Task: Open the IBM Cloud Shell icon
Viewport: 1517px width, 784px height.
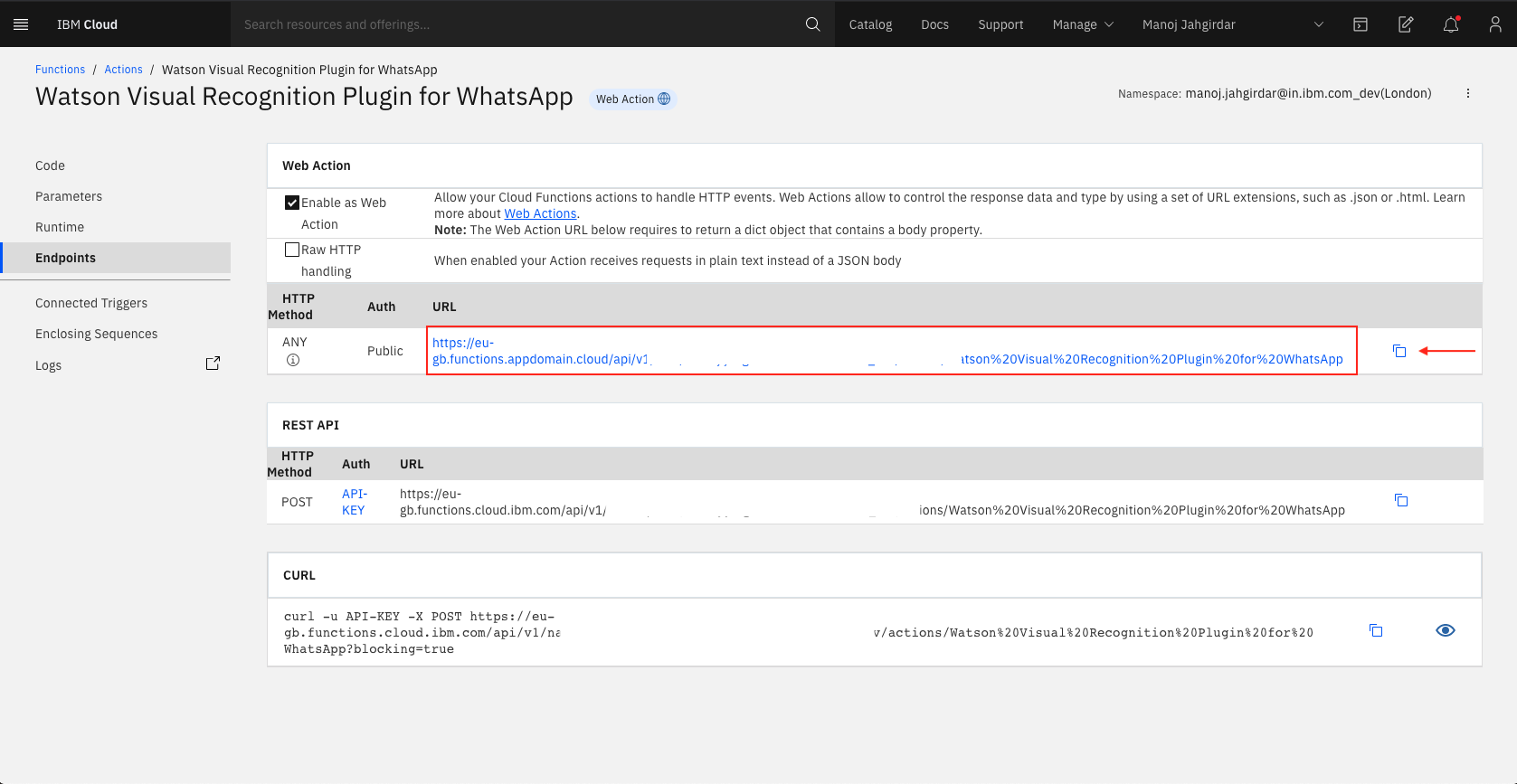Action: coord(1361,24)
